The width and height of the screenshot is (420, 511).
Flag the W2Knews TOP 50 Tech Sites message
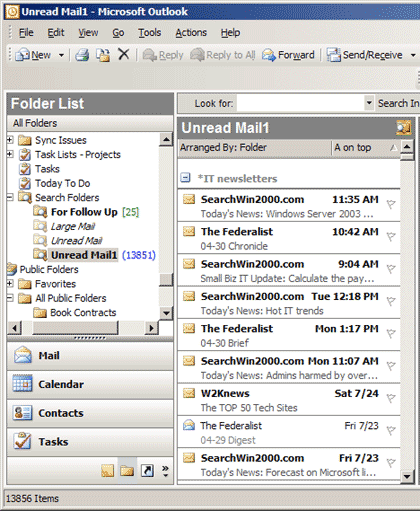(x=391, y=398)
